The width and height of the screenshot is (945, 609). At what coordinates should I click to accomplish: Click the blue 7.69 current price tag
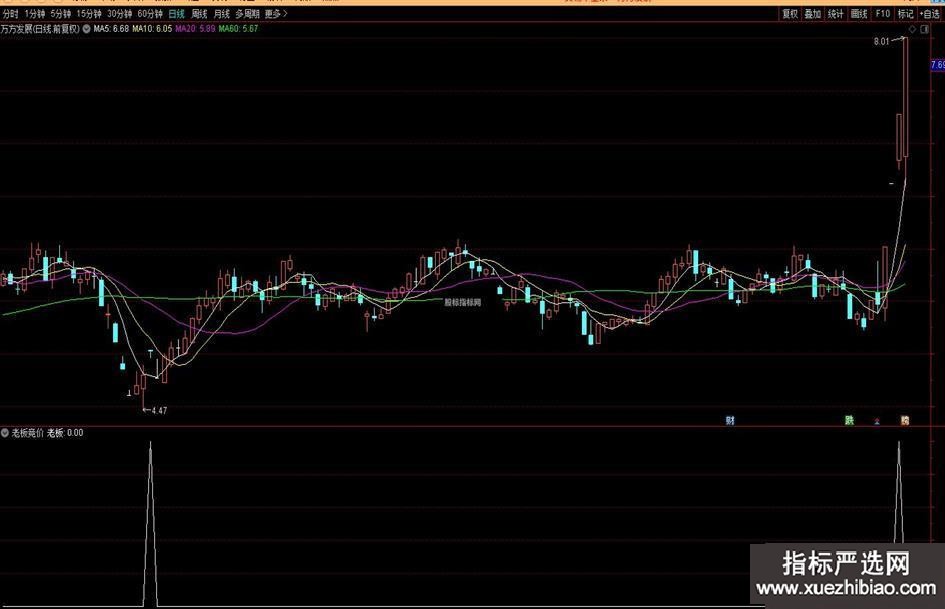[938, 65]
